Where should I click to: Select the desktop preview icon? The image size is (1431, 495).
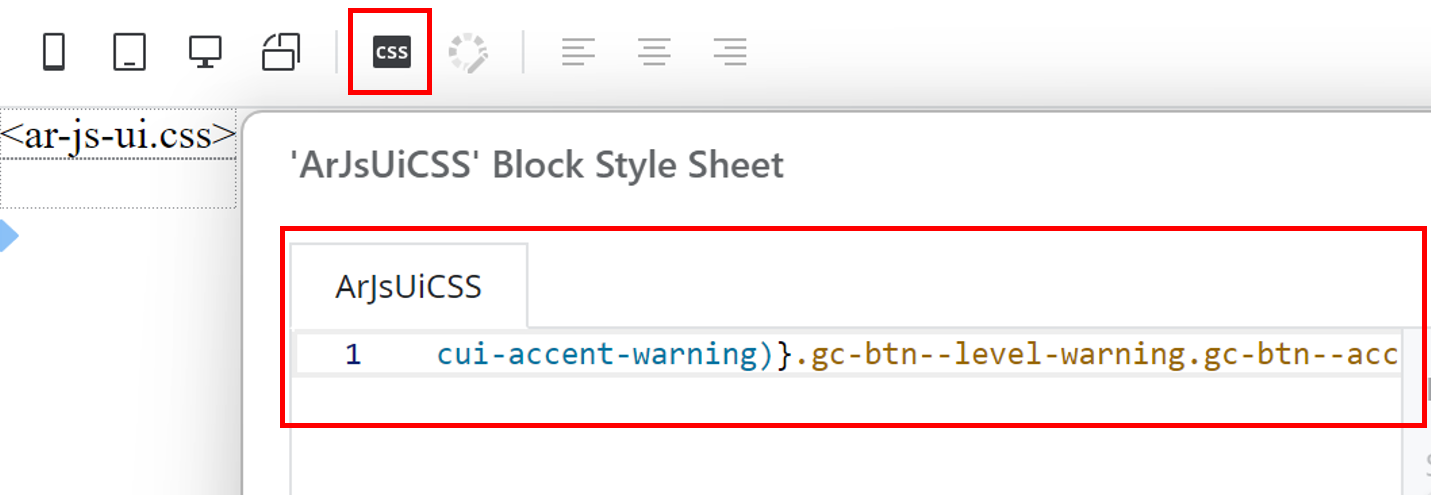(x=205, y=52)
